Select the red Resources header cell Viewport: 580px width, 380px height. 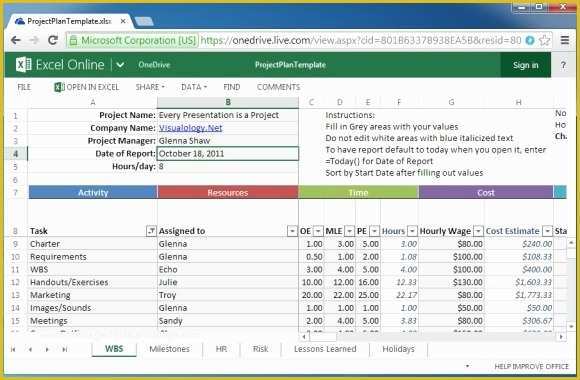click(228, 192)
